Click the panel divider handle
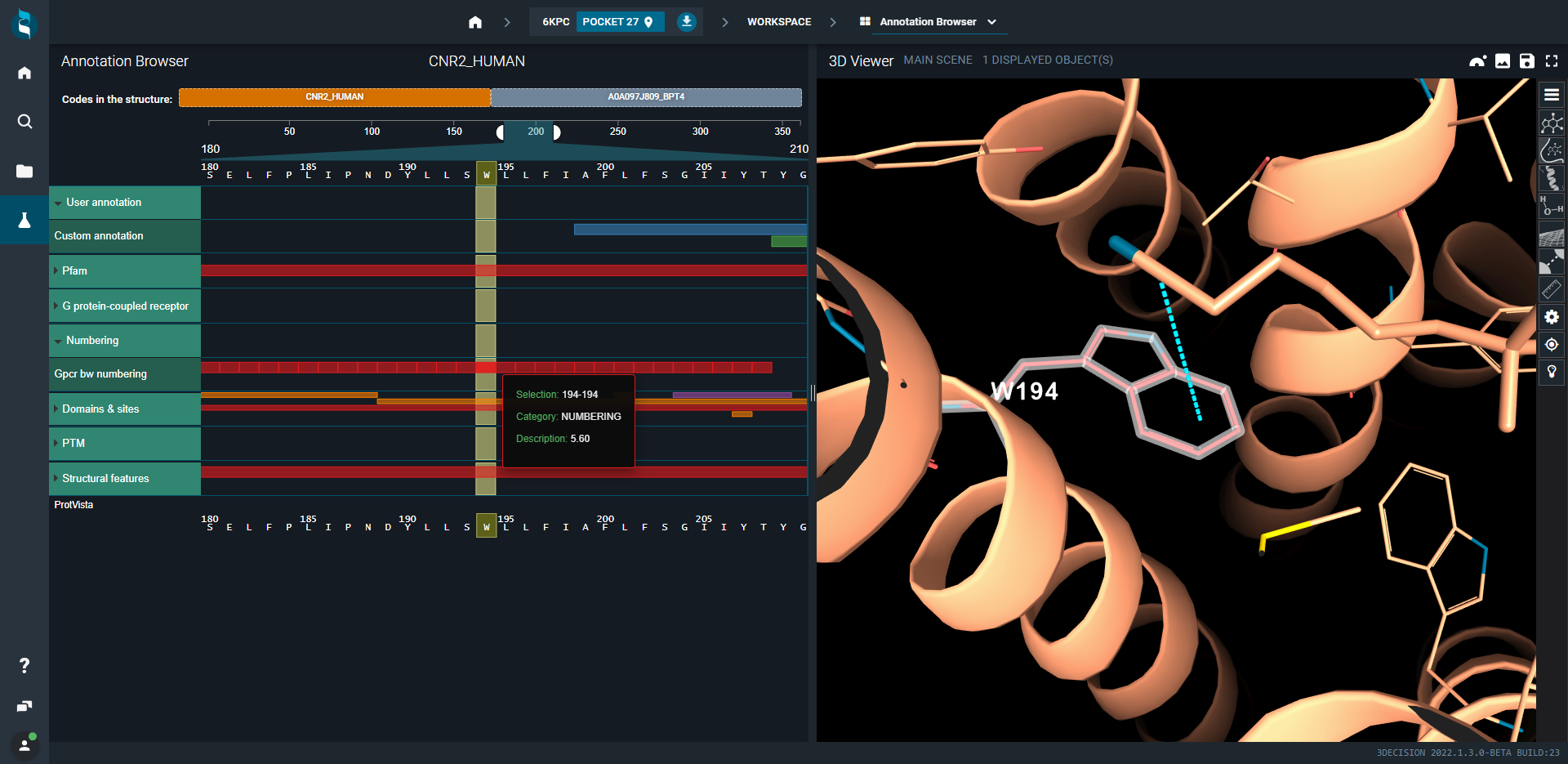This screenshot has width=1568, height=764. click(x=813, y=393)
